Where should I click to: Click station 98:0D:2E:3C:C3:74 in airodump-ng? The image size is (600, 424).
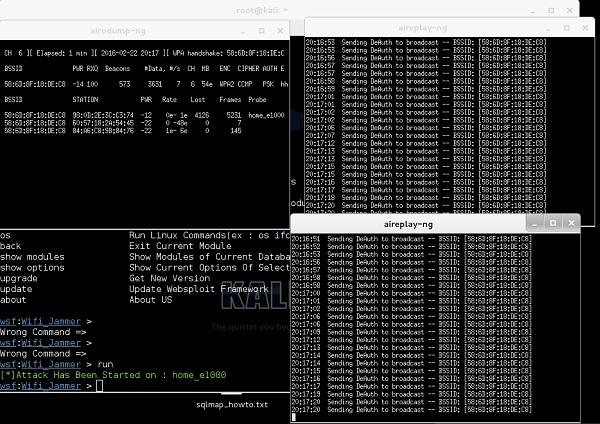click(x=103, y=115)
